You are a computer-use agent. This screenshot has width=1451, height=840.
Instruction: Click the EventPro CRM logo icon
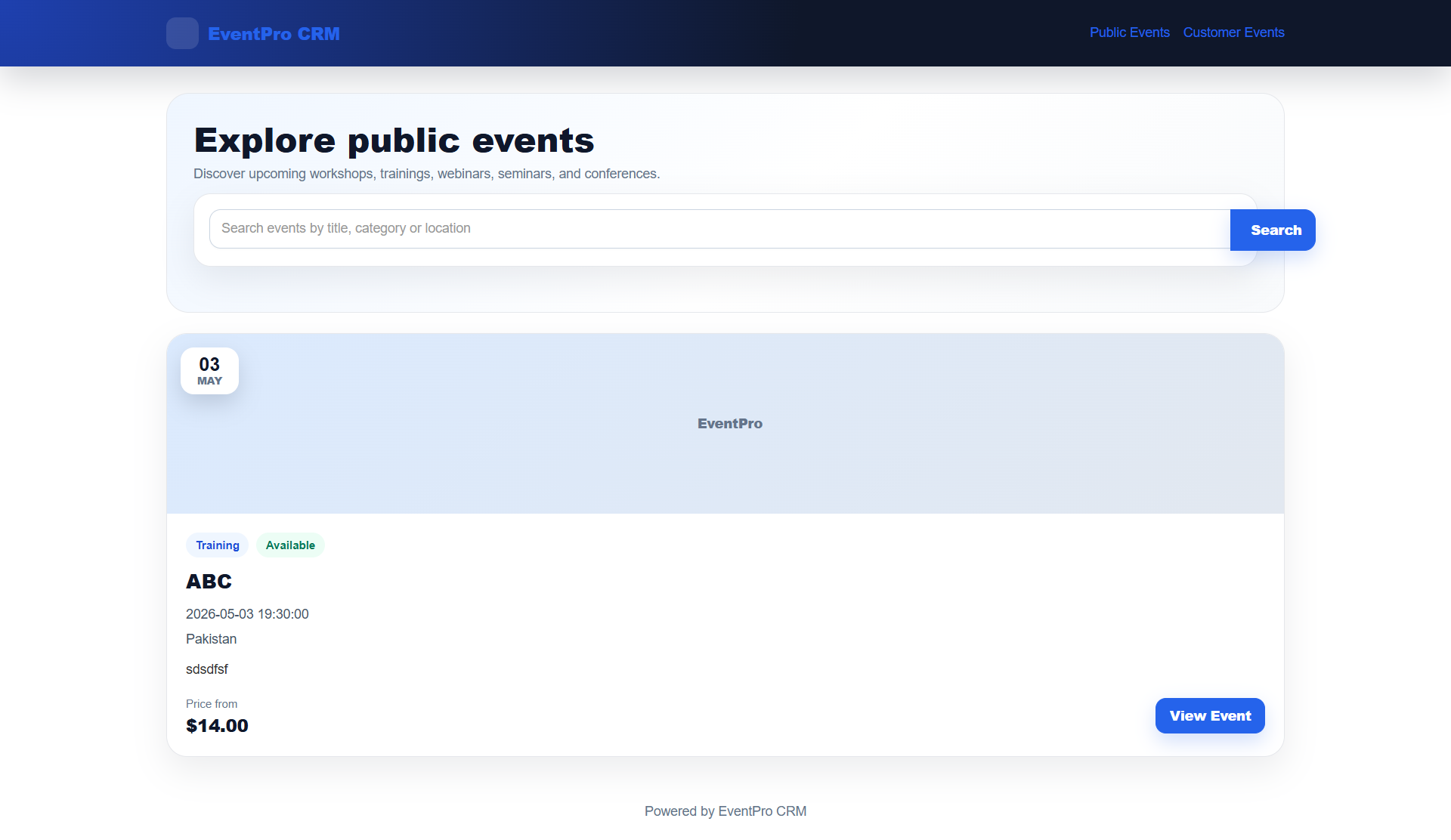point(181,33)
